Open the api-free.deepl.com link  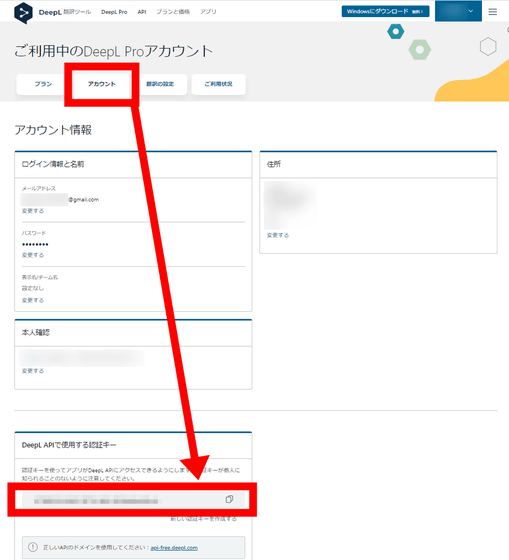pyautogui.click(x=174, y=548)
